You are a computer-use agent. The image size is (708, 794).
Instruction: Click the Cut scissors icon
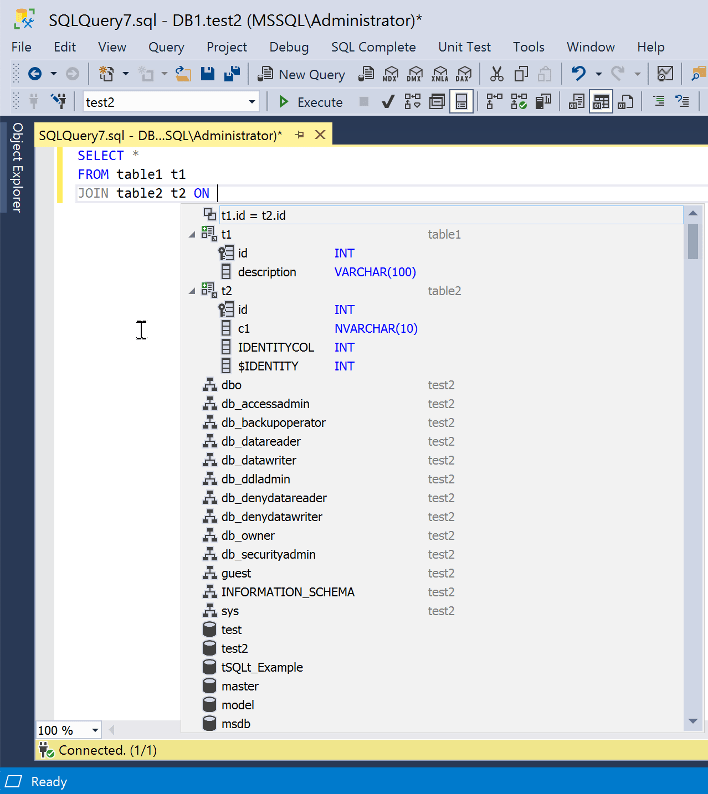coord(497,74)
